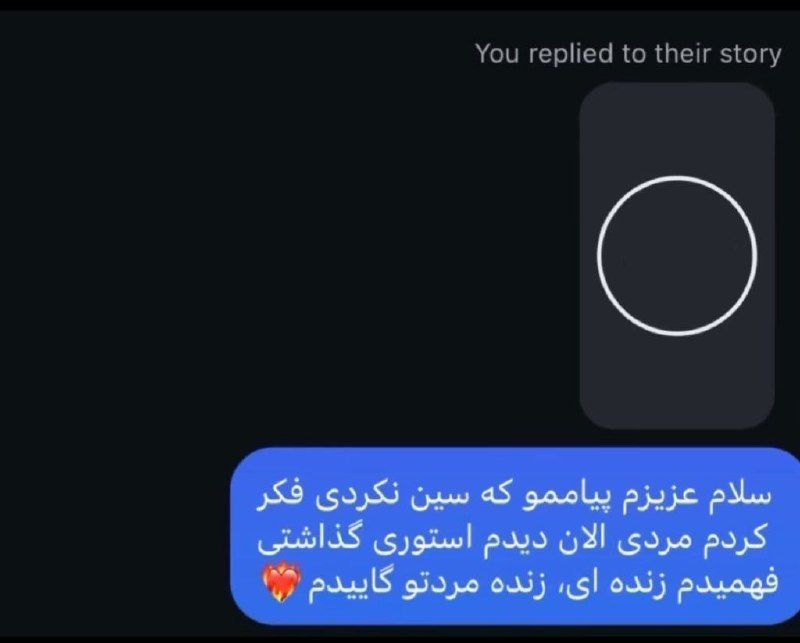
Task: Click the word 'replied' in header label
Action: click(571, 54)
